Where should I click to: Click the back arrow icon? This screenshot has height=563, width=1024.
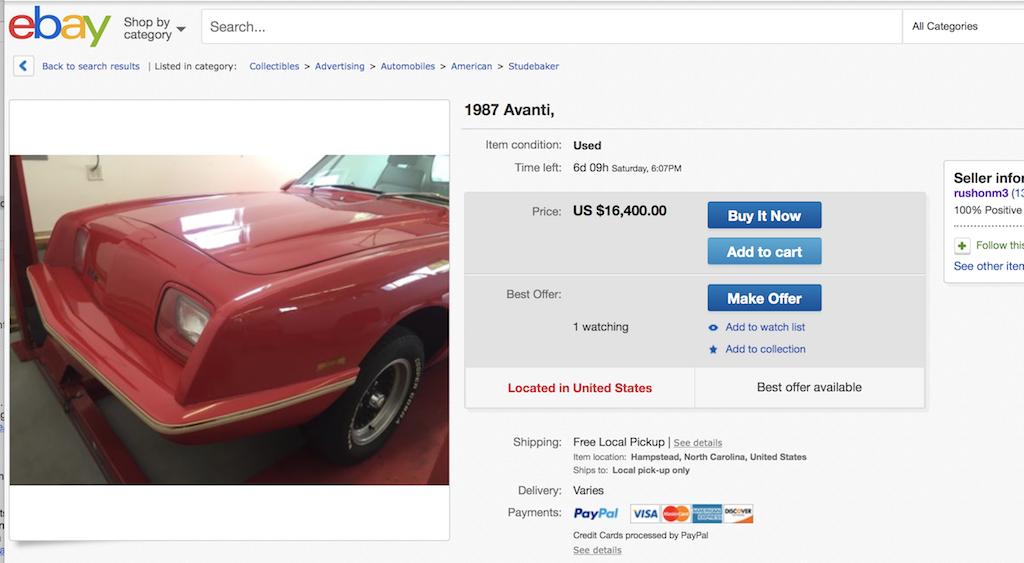pyautogui.click(x=24, y=66)
